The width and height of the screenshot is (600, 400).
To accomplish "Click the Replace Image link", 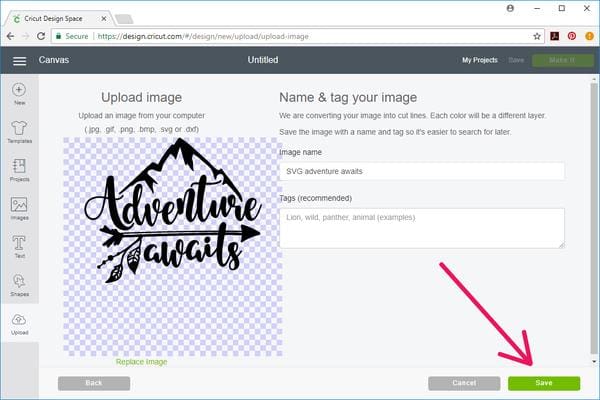I will (x=142, y=362).
